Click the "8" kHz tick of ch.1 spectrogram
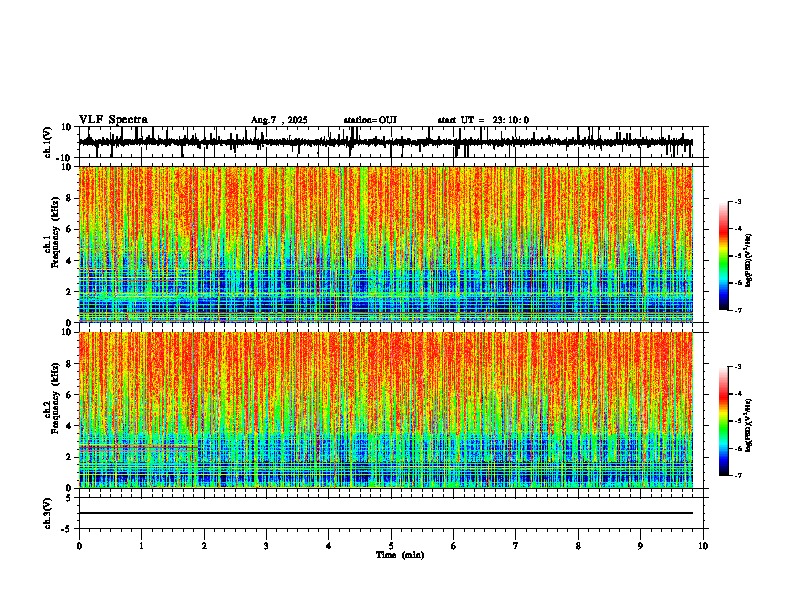The image size is (792, 612). click(x=70, y=198)
